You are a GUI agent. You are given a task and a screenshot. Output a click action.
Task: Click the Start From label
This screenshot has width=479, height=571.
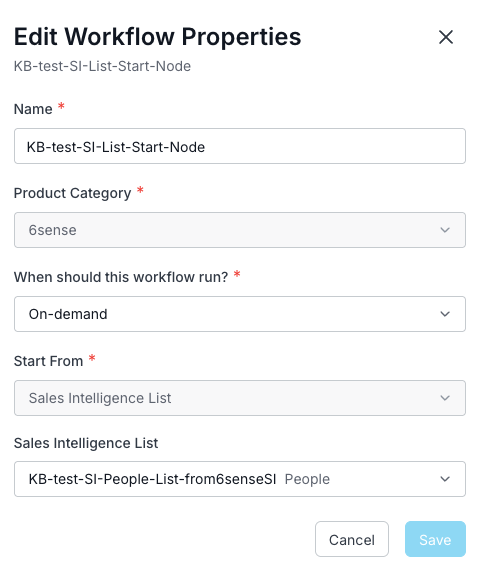[x=48, y=361]
